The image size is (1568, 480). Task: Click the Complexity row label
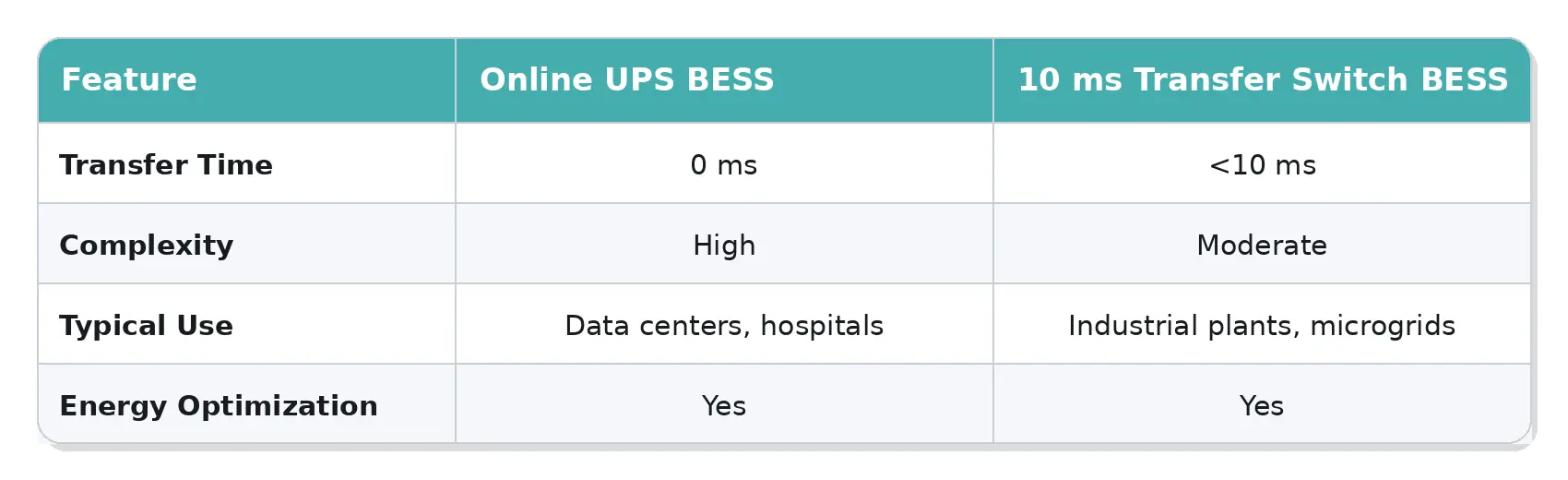coord(146,246)
